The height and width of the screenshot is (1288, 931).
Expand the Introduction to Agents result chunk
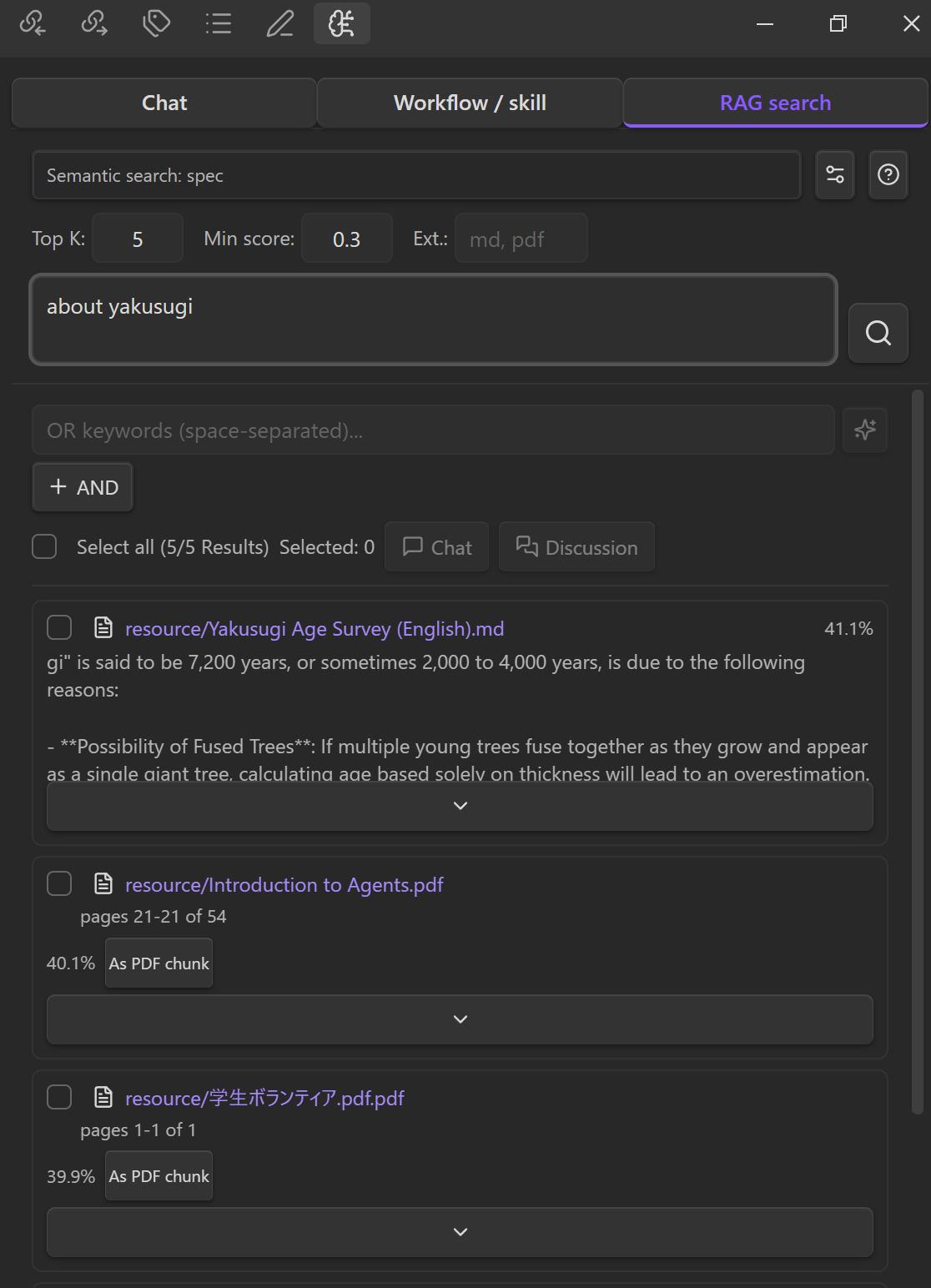pos(460,1019)
